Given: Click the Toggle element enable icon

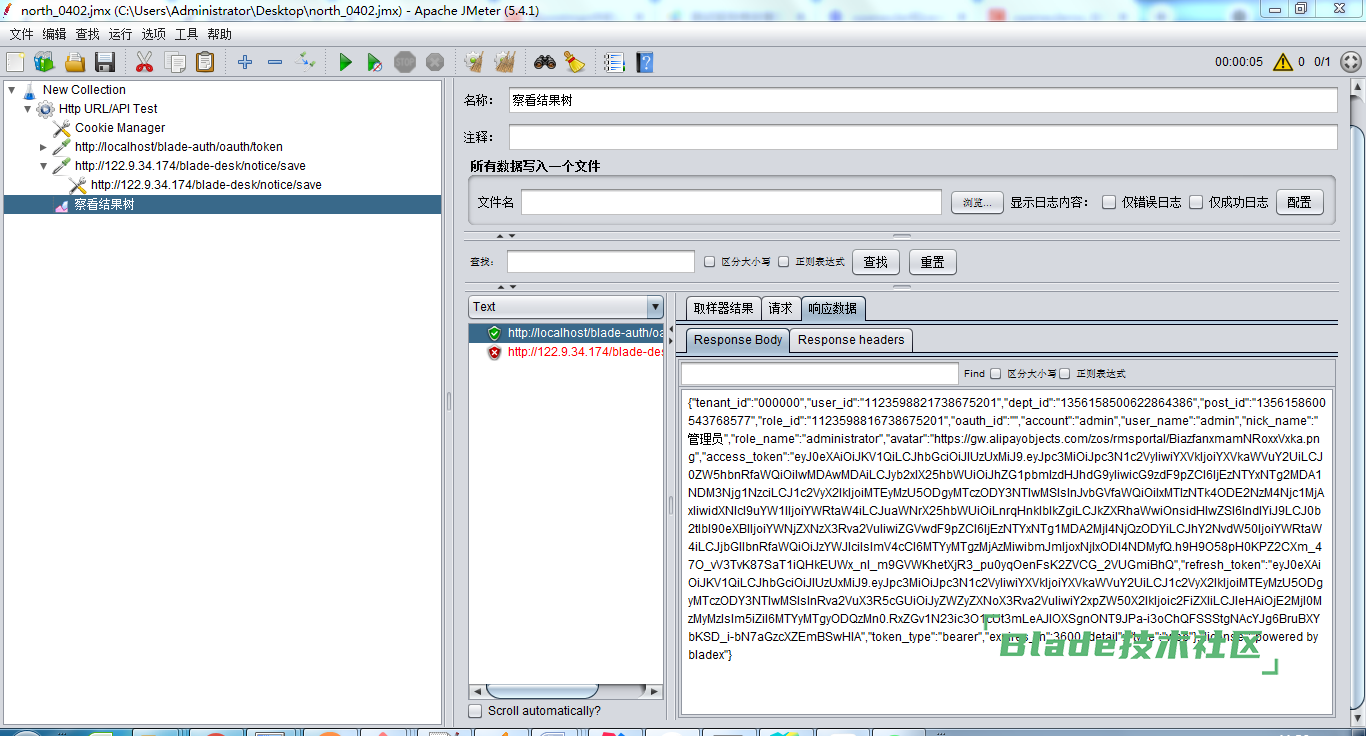Looking at the screenshot, I should [306, 62].
